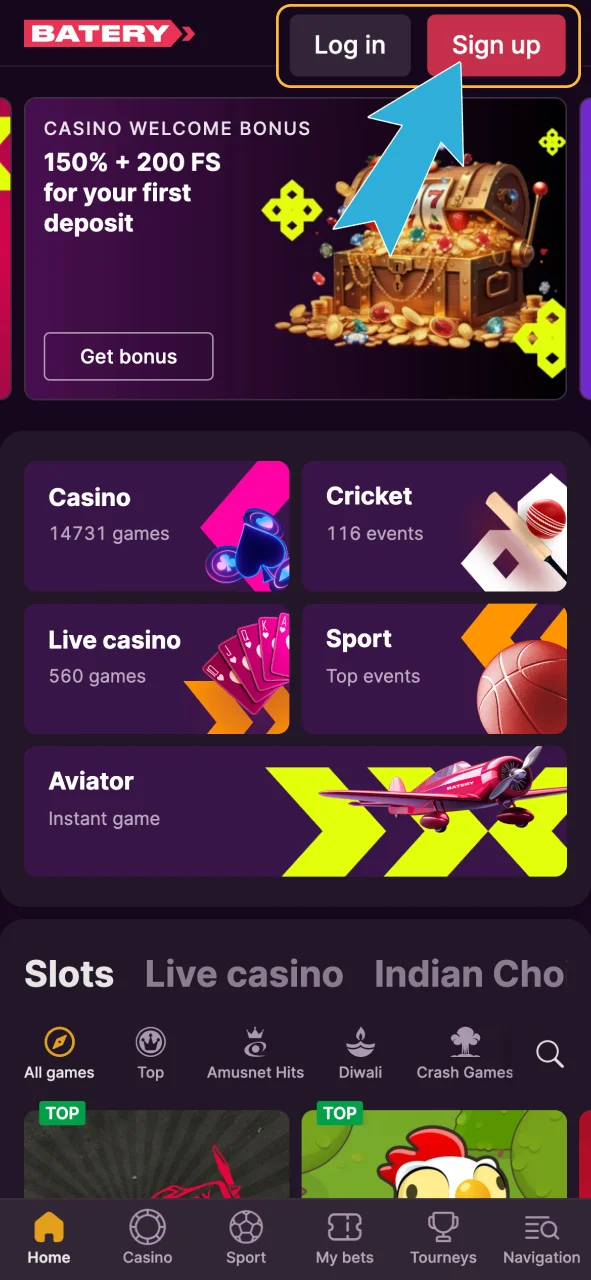Click the Batery logo
The image size is (591, 1280).
109,34
